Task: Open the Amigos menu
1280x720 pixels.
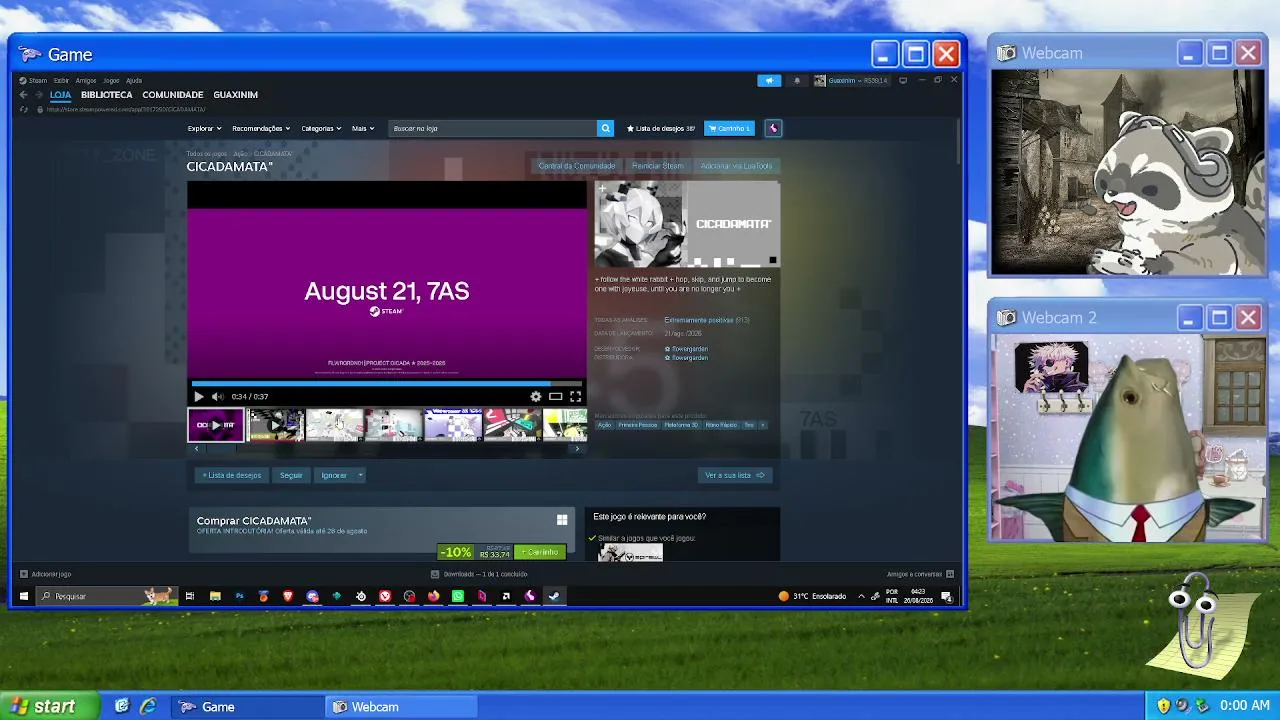Action: (86, 80)
